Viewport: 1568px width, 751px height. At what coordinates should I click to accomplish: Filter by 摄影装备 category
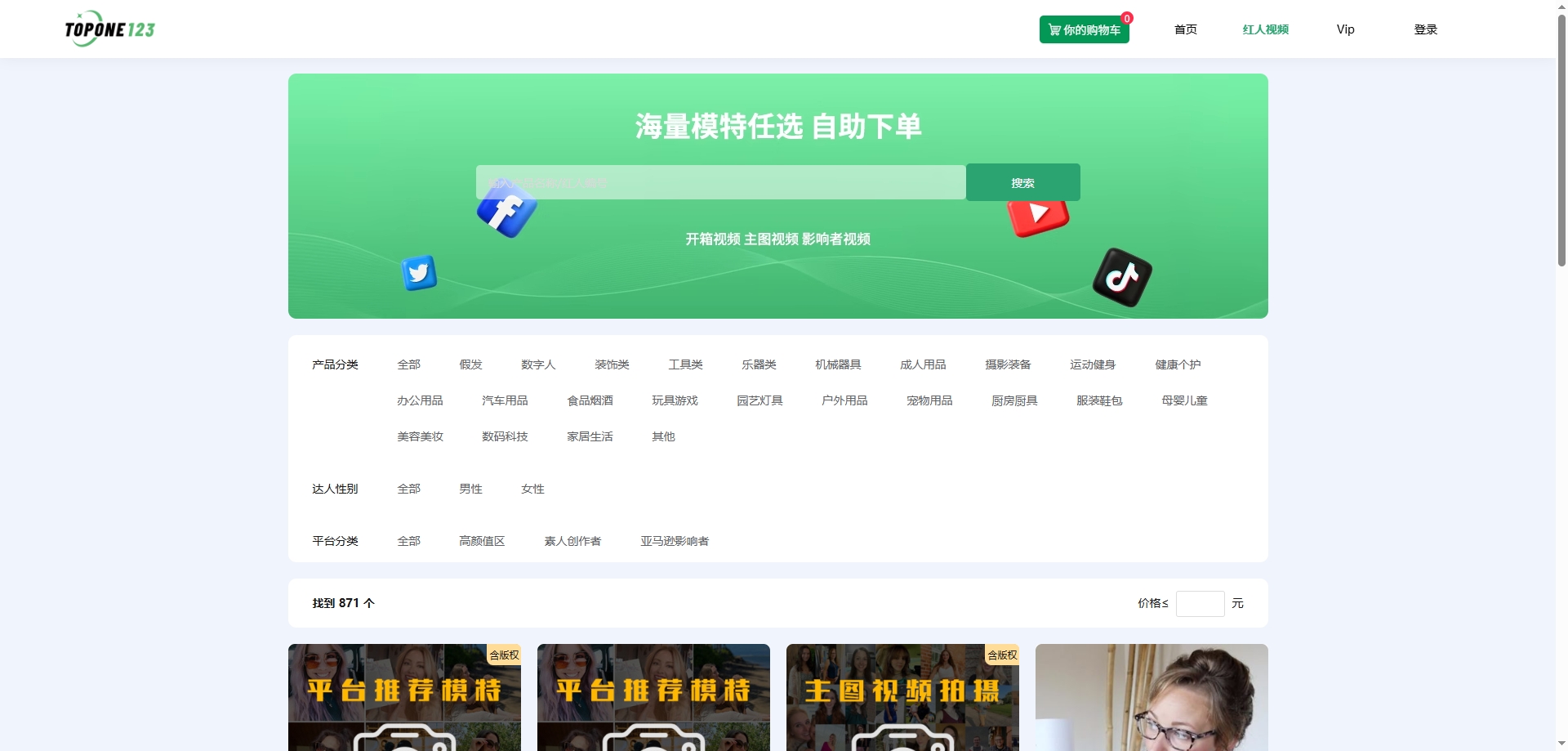click(1008, 364)
